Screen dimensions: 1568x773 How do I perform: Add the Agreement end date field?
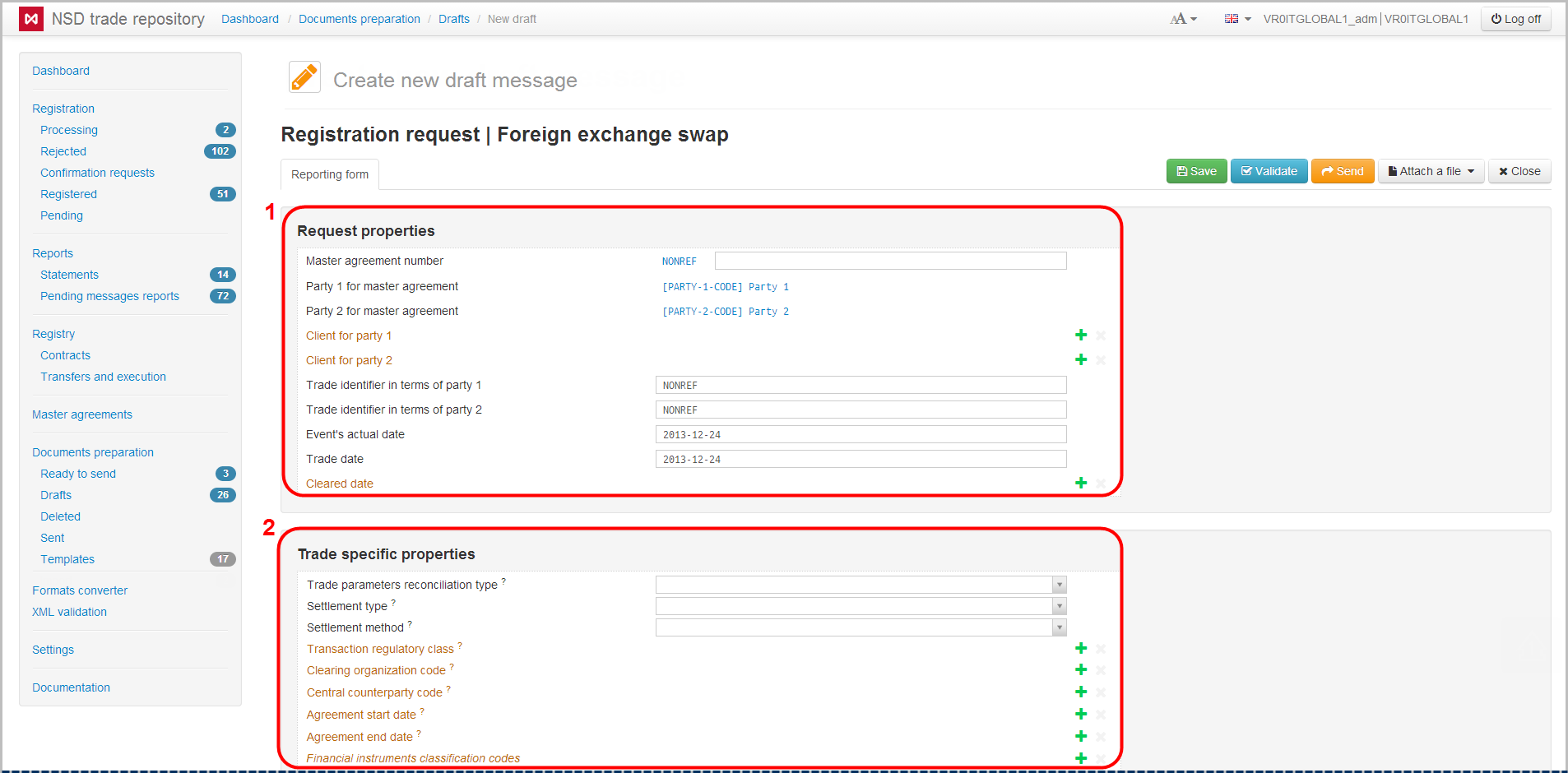[x=1081, y=737]
